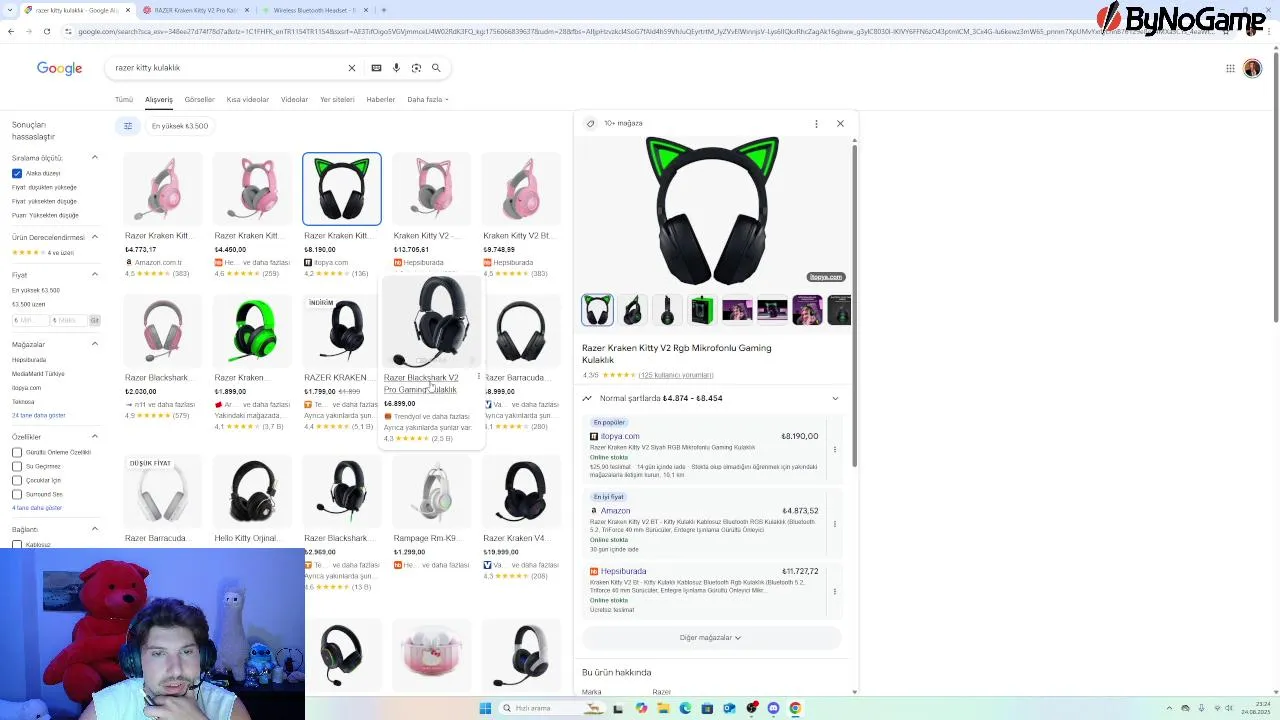The width and height of the screenshot is (1280, 720).
Task: Switch to the Tümü tab
Action: point(124,100)
